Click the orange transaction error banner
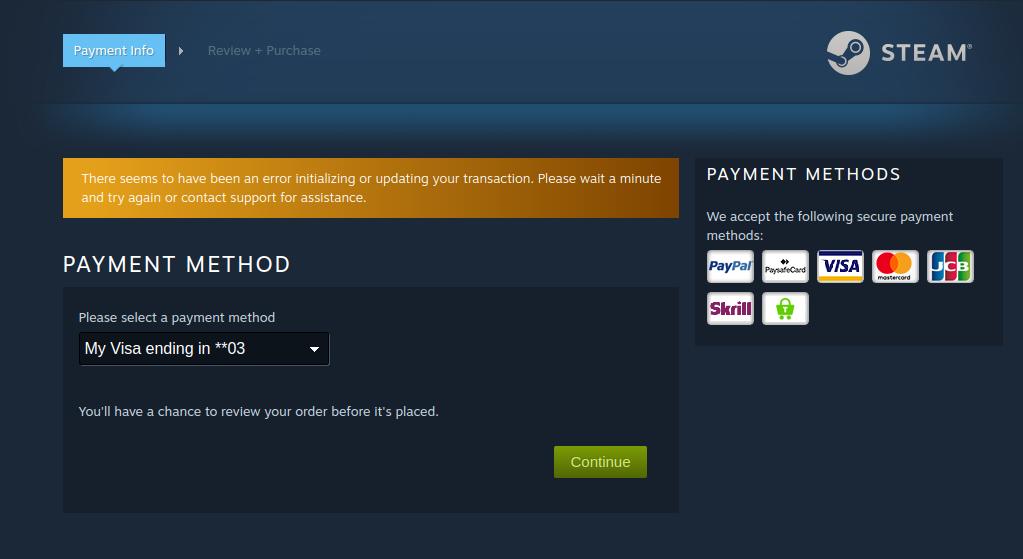This screenshot has height=559, width=1023. [371, 188]
